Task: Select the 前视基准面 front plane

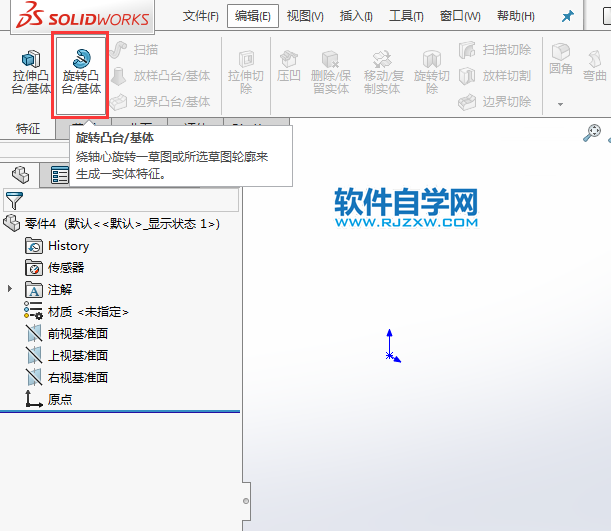Action: [x=66, y=333]
